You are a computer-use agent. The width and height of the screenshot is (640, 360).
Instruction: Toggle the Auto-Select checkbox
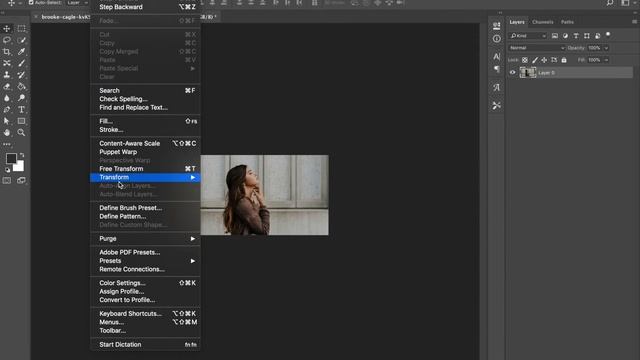coord(31,2)
